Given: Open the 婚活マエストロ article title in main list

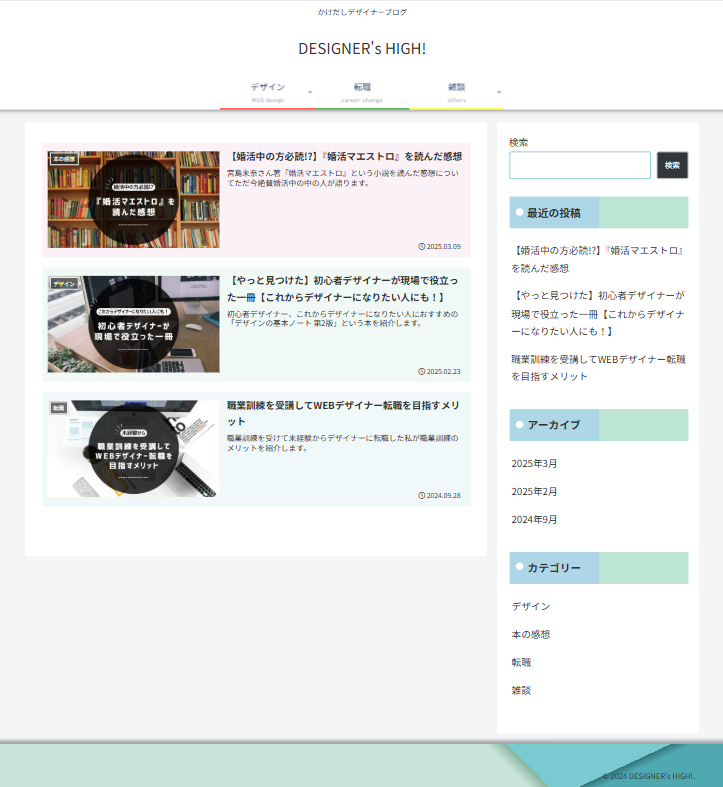Looking at the screenshot, I should [x=344, y=157].
